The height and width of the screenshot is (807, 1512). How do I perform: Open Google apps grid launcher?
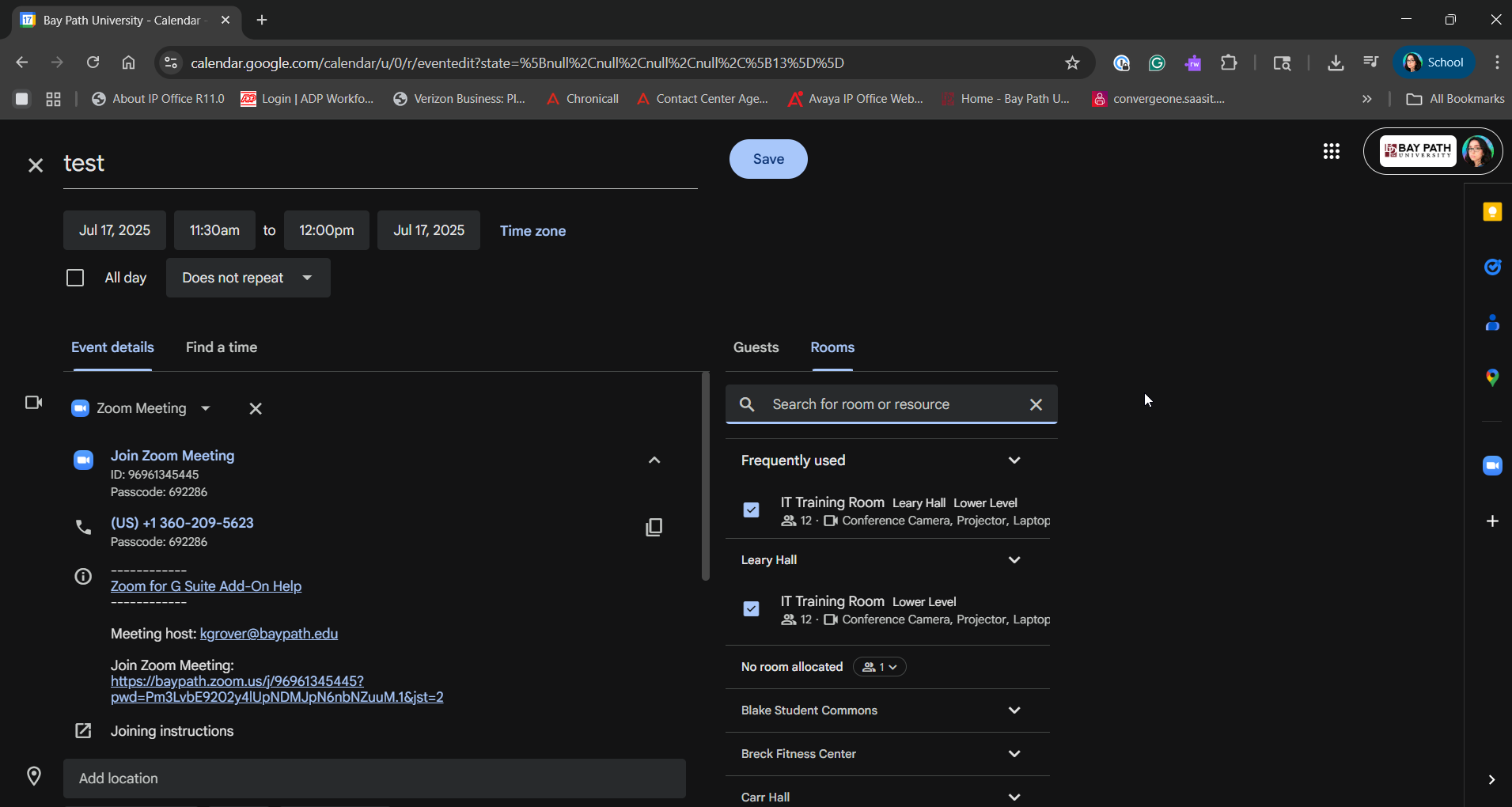tap(1331, 151)
